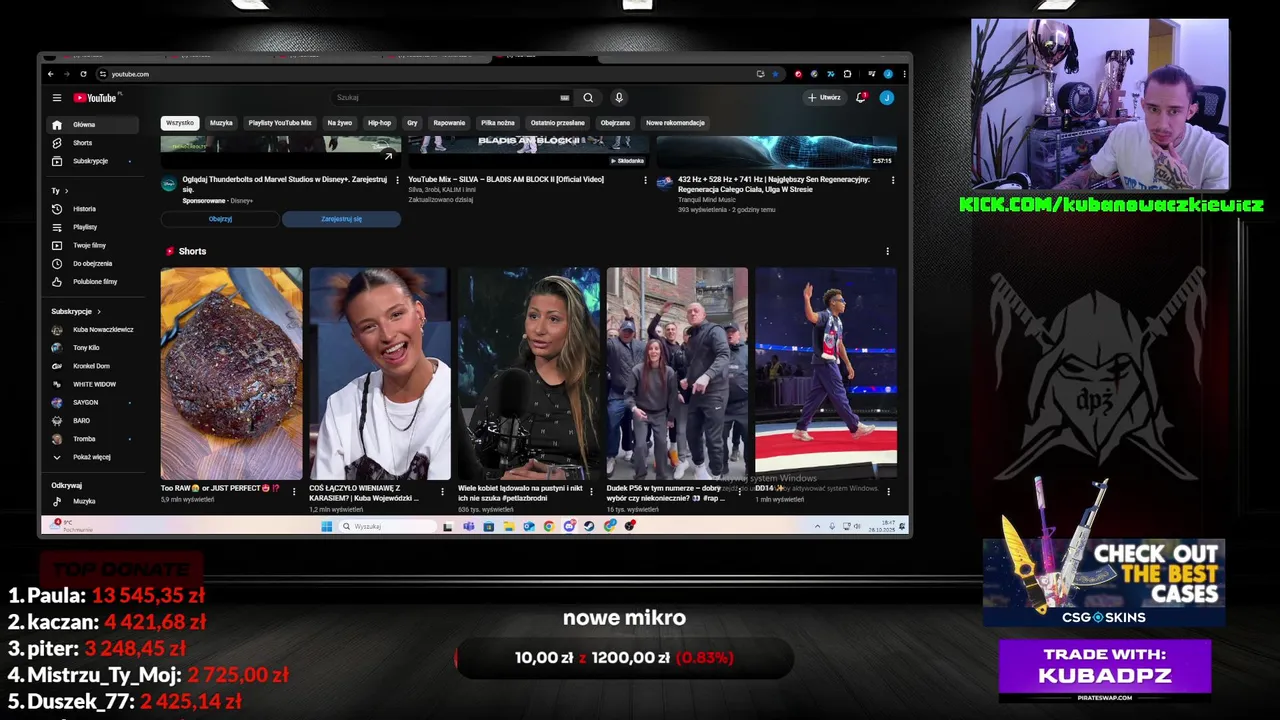Open Historia in the sidebar
Screen dimensions: 1280x720
pos(95,209)
